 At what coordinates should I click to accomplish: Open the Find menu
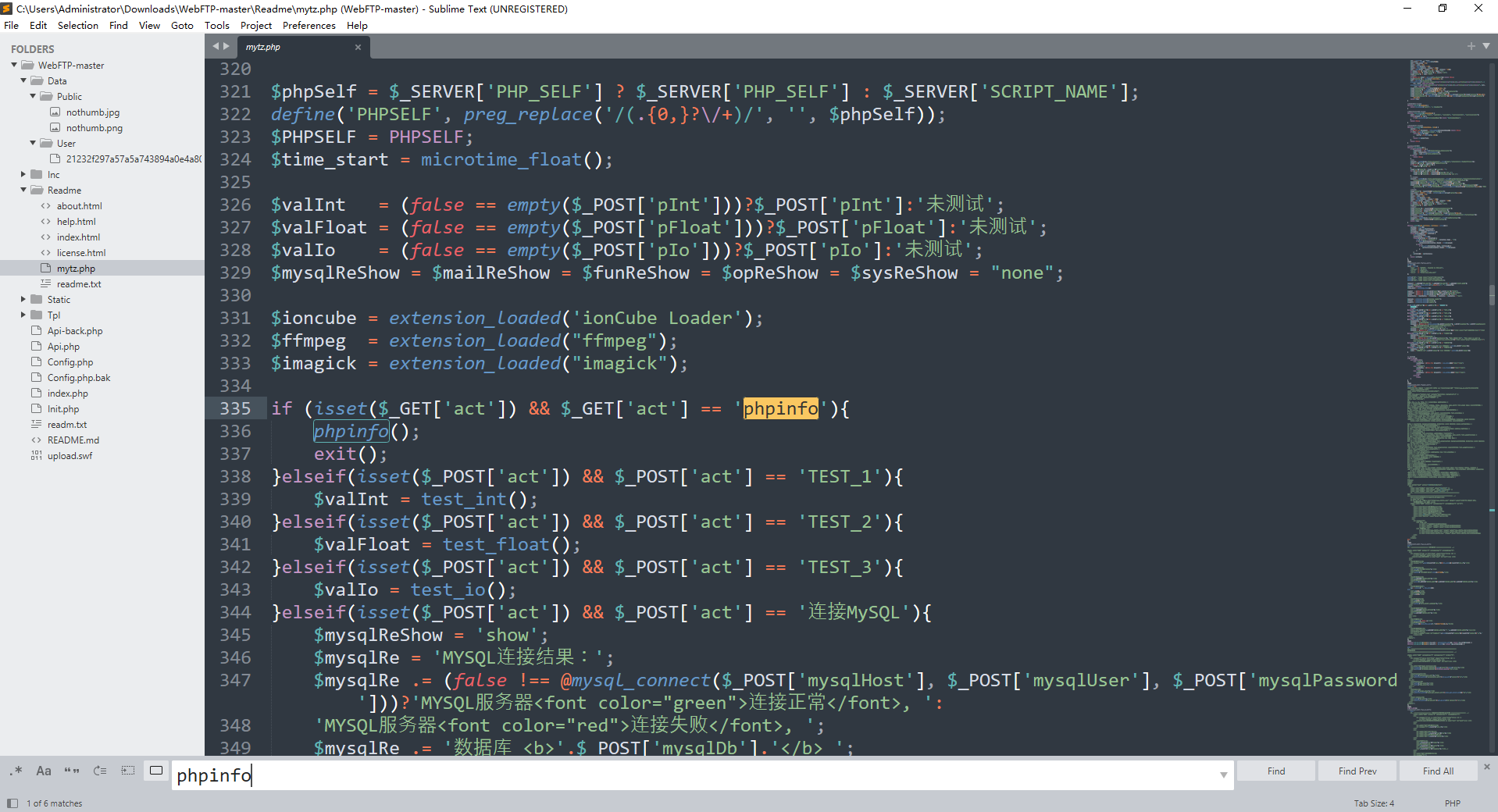click(x=119, y=26)
